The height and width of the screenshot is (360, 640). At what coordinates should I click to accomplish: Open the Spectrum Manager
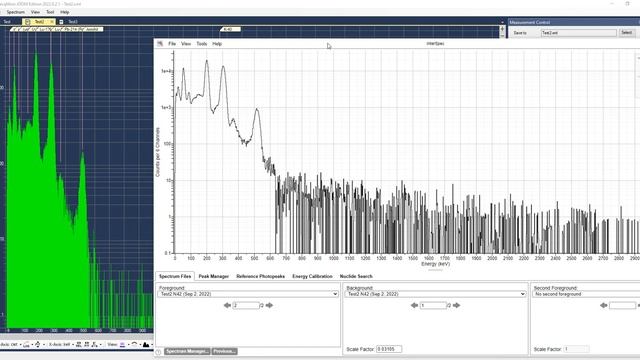187,351
